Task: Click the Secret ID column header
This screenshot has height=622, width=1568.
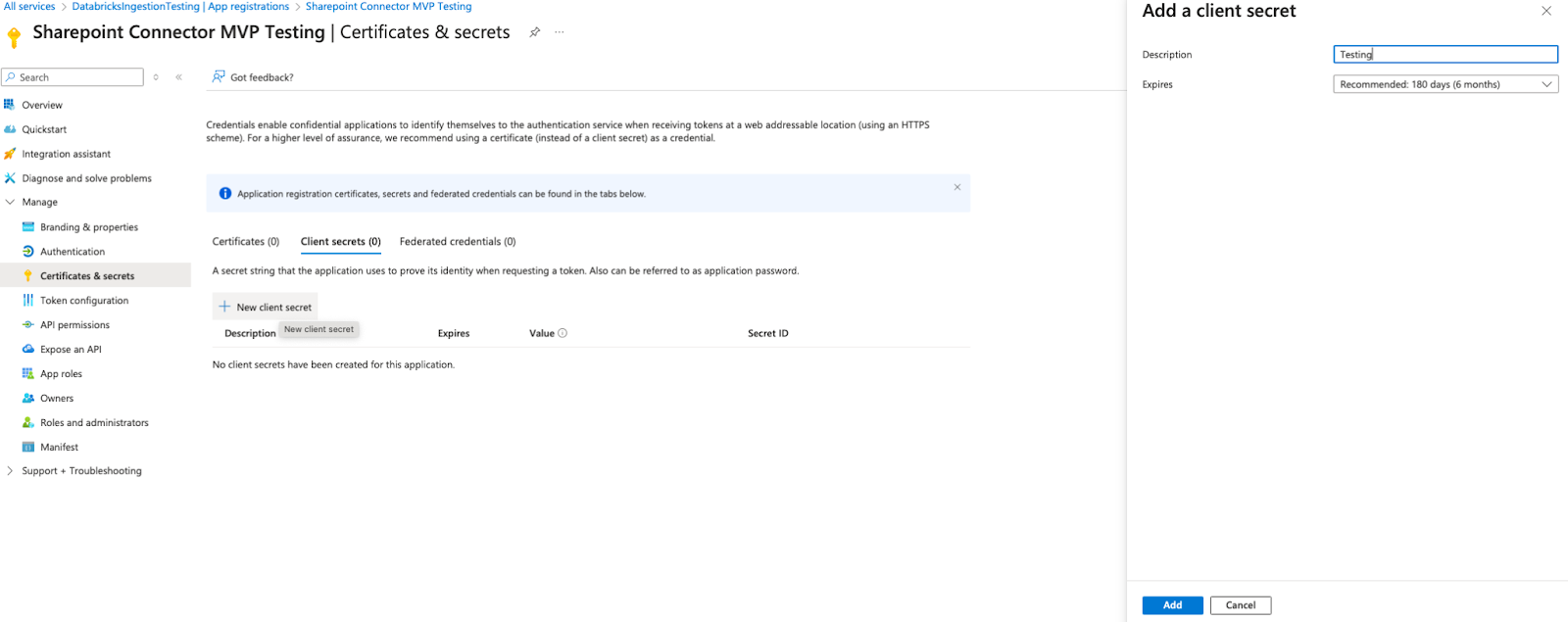Action: (768, 333)
